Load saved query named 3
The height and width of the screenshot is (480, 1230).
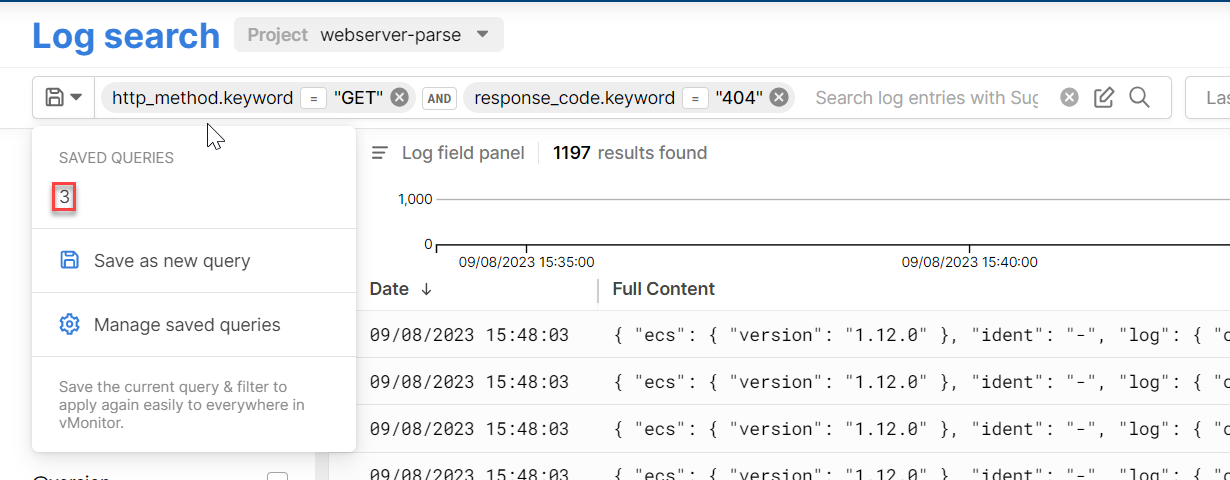(x=64, y=197)
